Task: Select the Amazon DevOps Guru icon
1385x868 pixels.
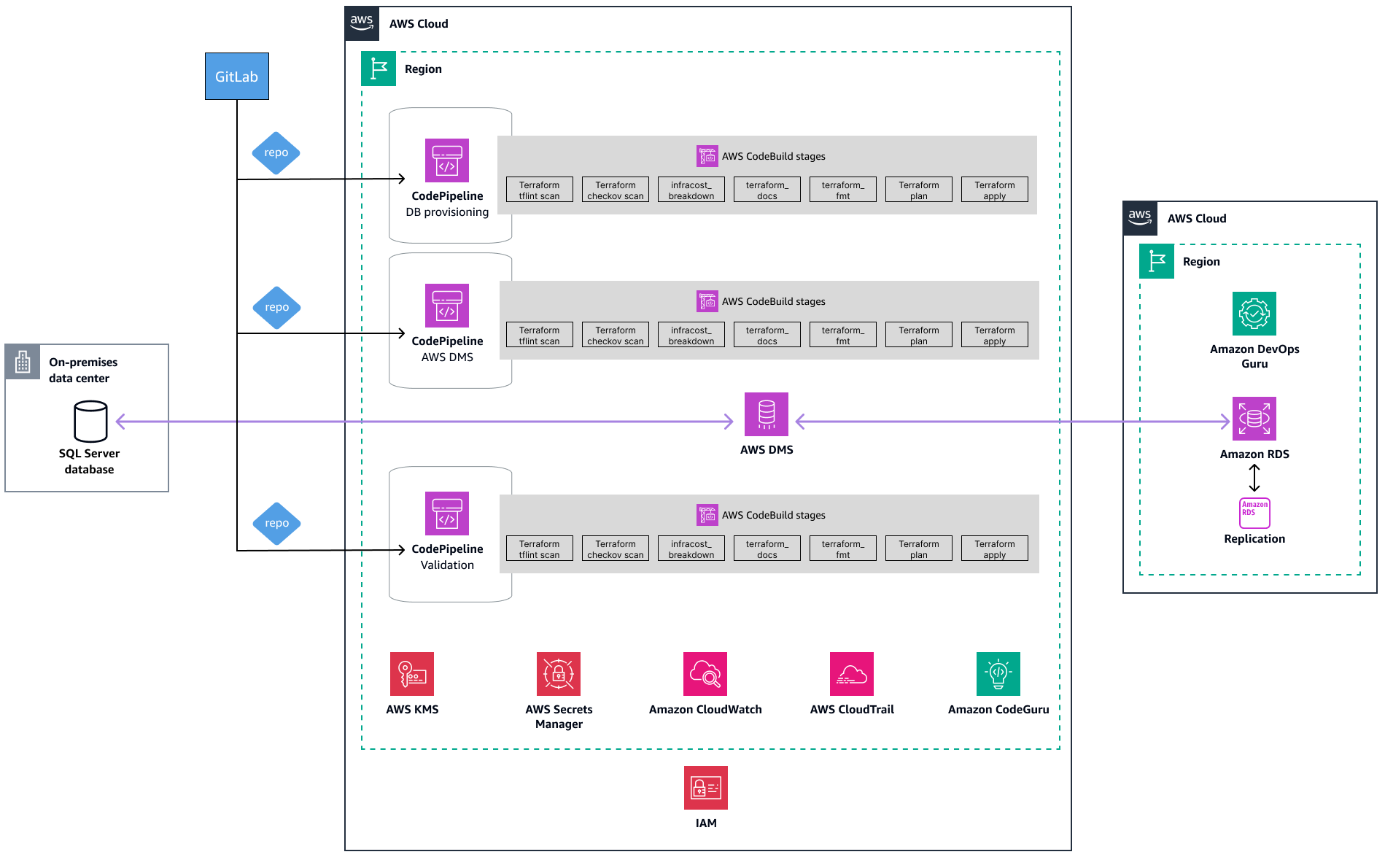Action: click(x=1254, y=314)
